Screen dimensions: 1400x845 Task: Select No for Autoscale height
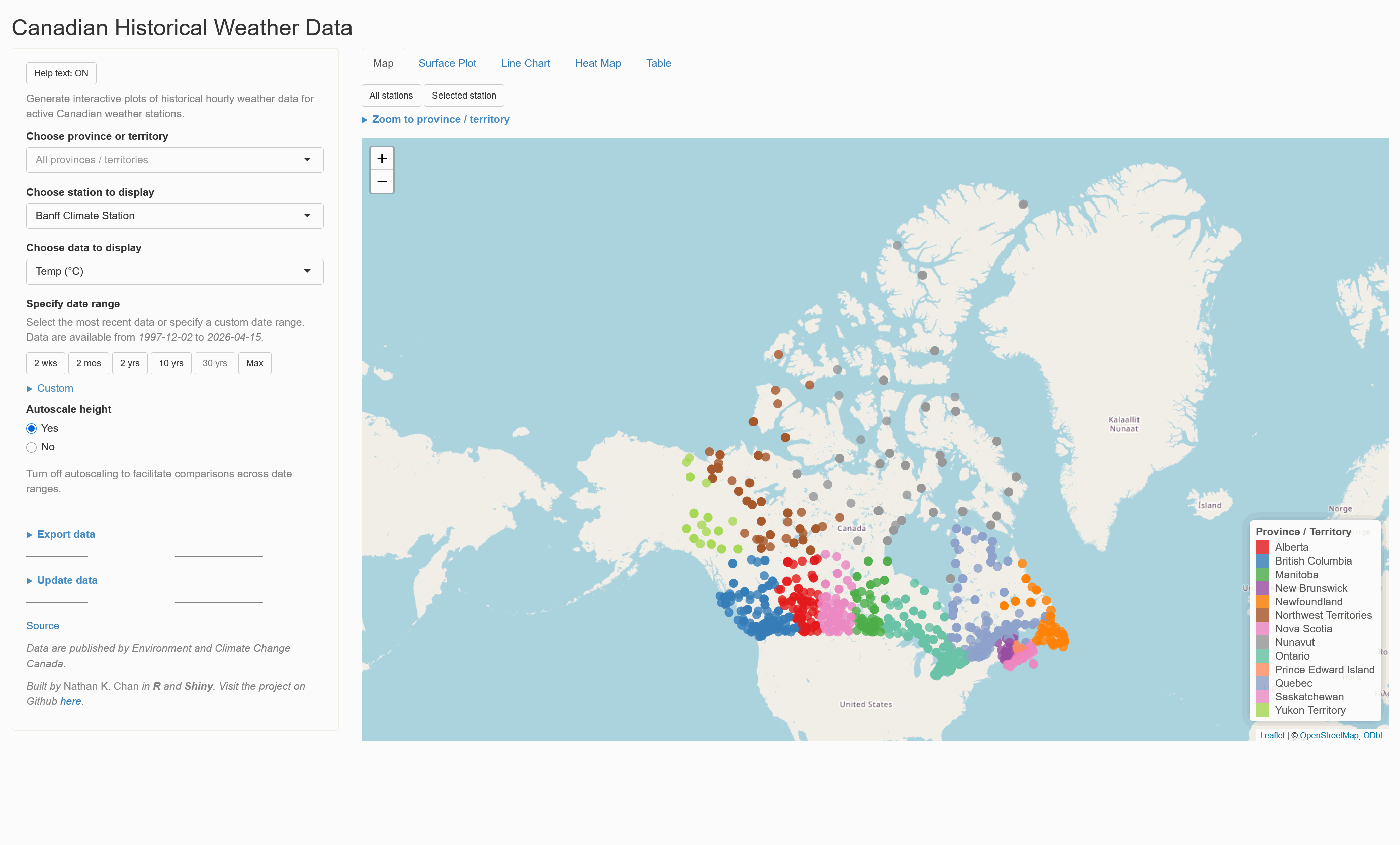pos(32,447)
